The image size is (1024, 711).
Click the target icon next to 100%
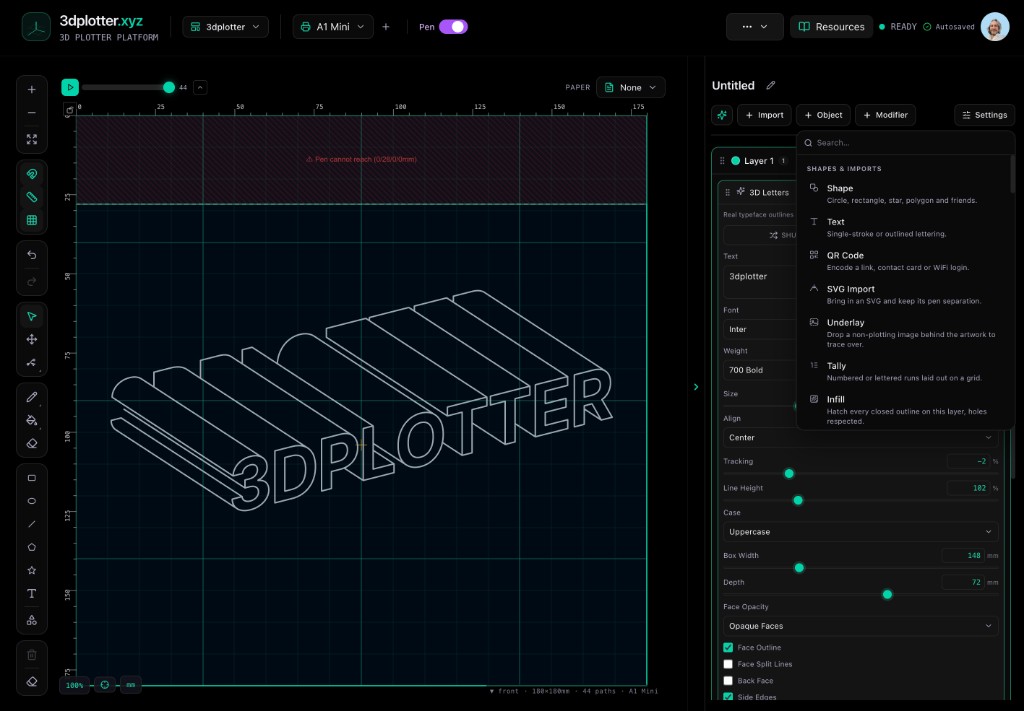pyautogui.click(x=104, y=685)
